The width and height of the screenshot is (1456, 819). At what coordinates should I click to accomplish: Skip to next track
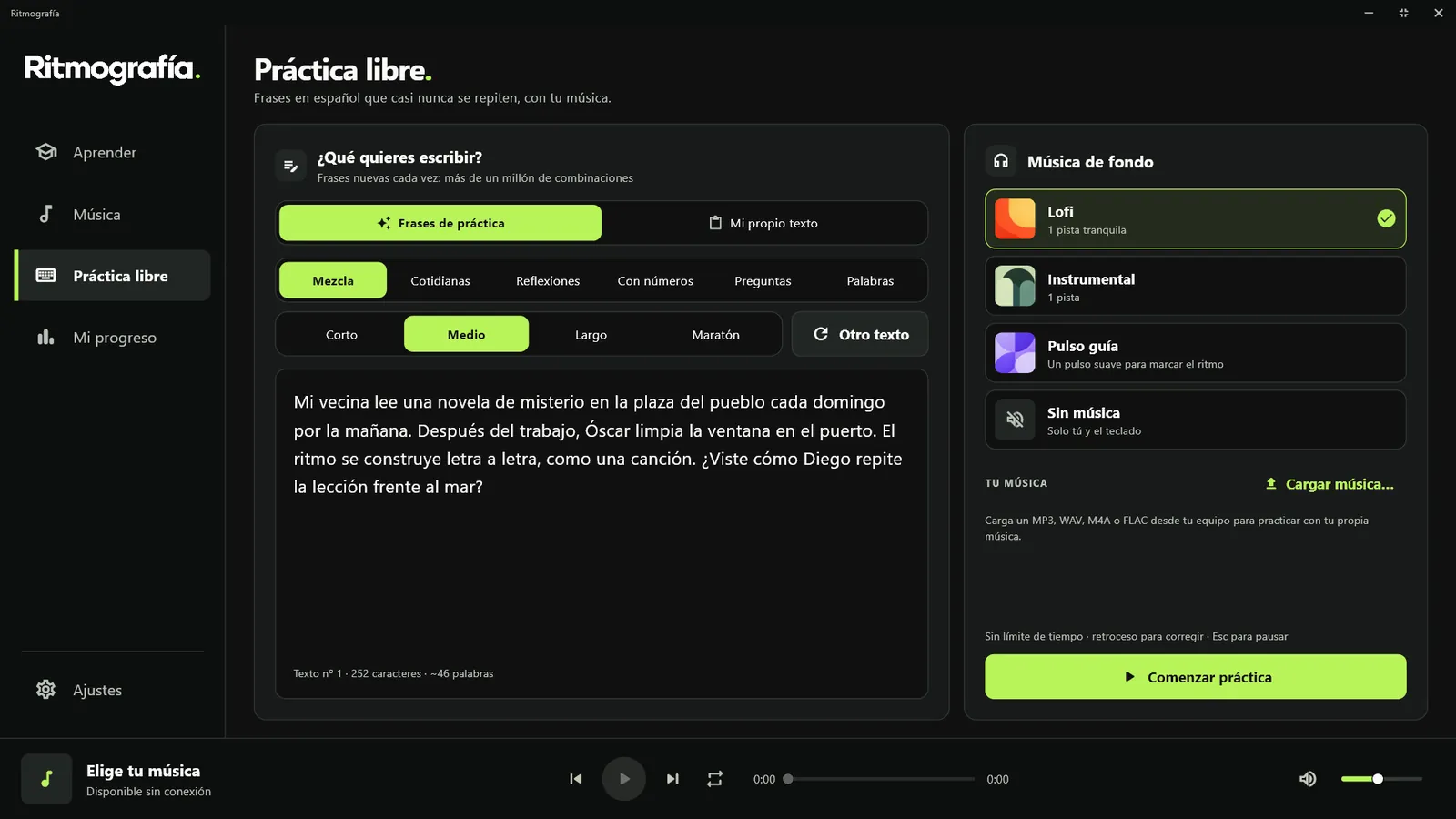[x=672, y=779]
